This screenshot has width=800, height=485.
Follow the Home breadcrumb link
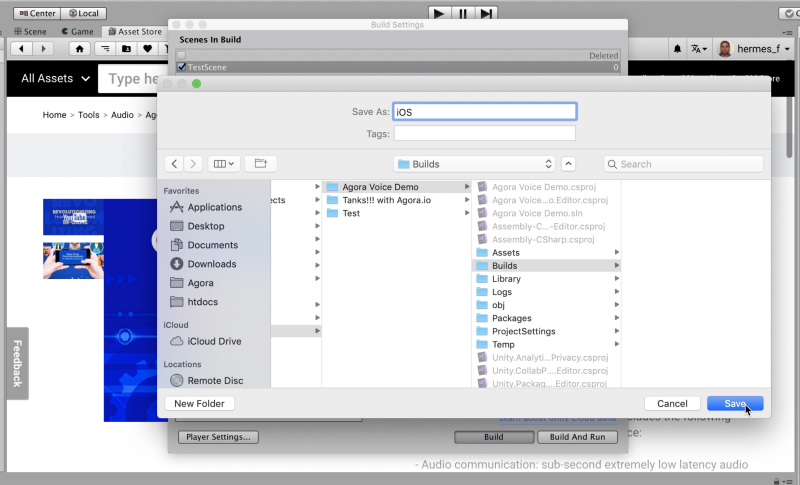click(54, 115)
